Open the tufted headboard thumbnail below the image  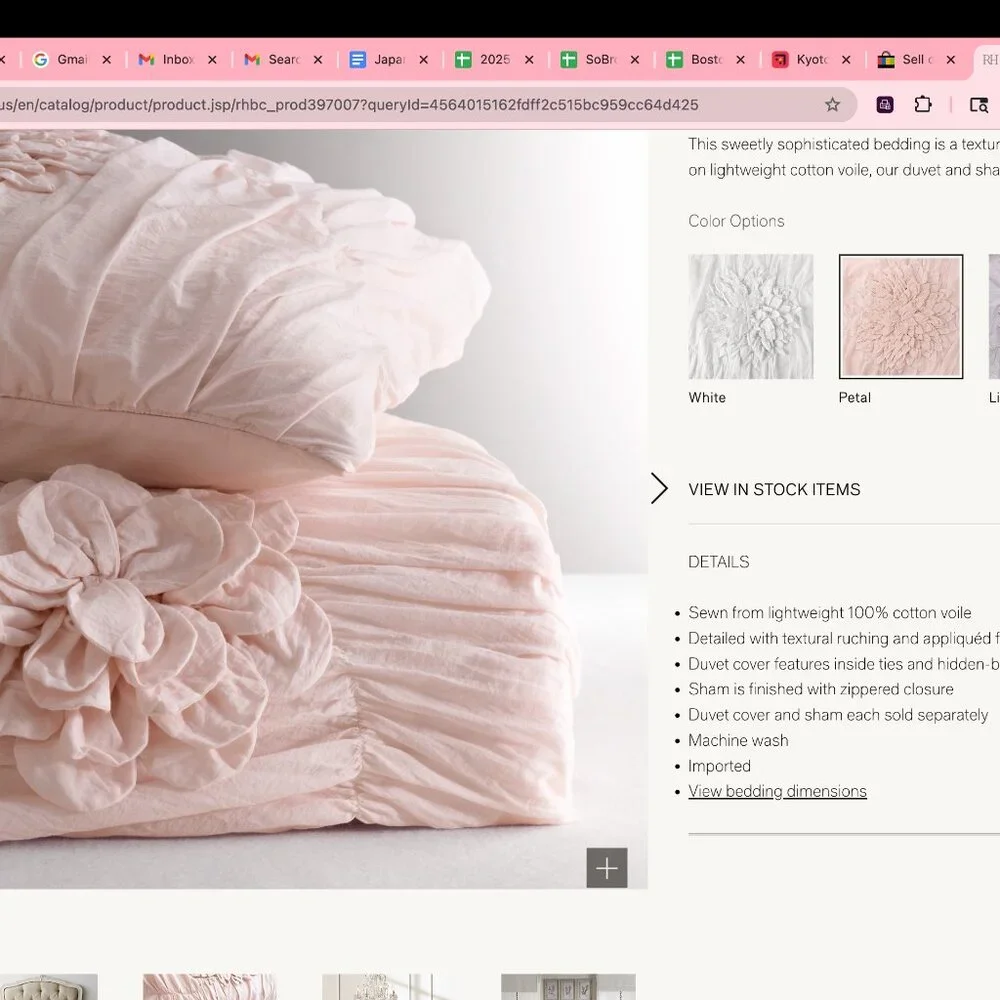pyautogui.click(x=48, y=987)
